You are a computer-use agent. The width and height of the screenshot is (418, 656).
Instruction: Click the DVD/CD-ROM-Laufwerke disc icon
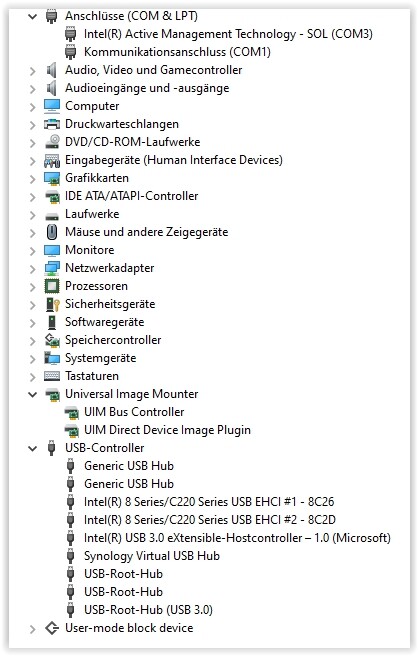[x=52, y=142]
